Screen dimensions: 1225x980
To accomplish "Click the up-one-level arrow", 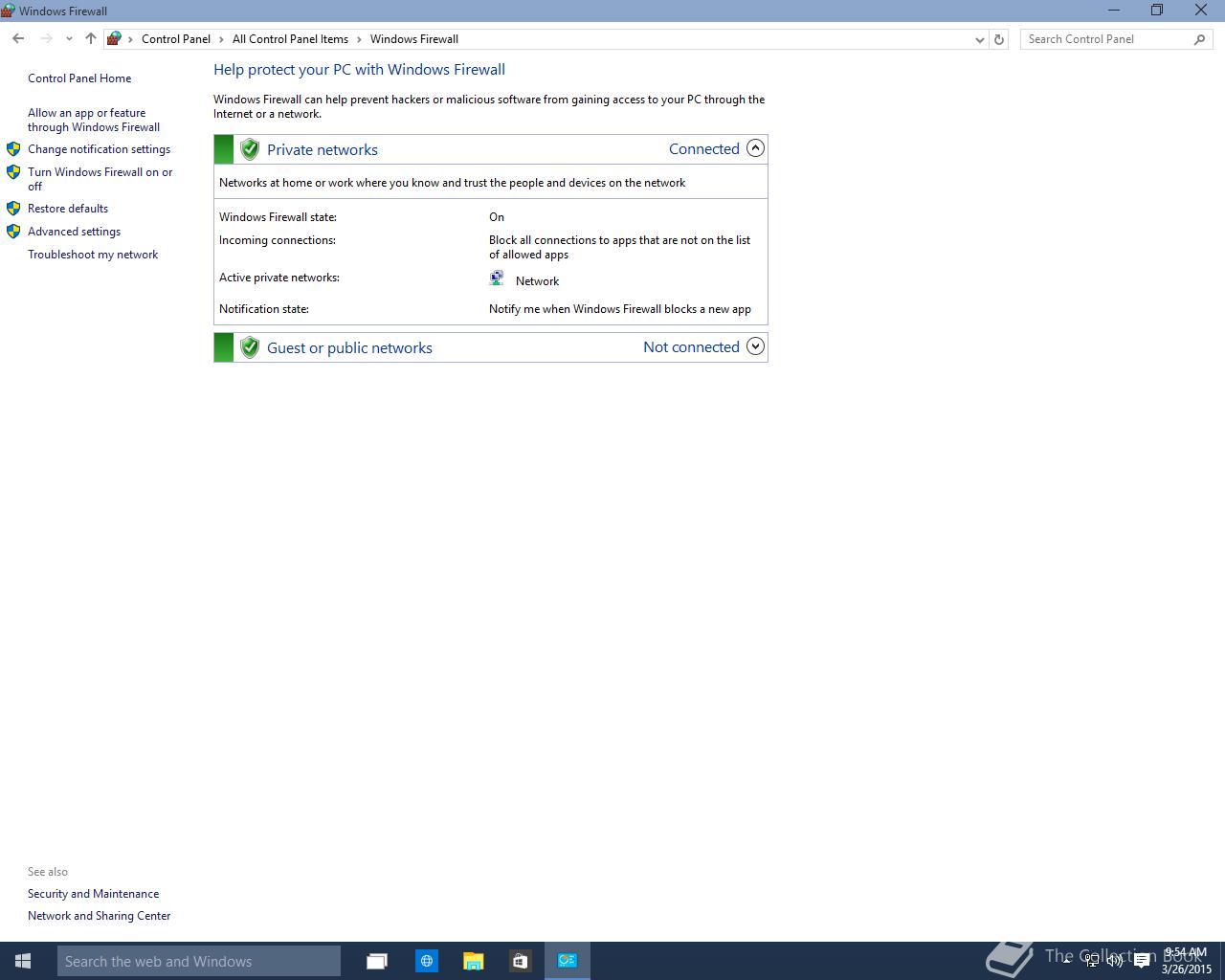I will coord(91,39).
